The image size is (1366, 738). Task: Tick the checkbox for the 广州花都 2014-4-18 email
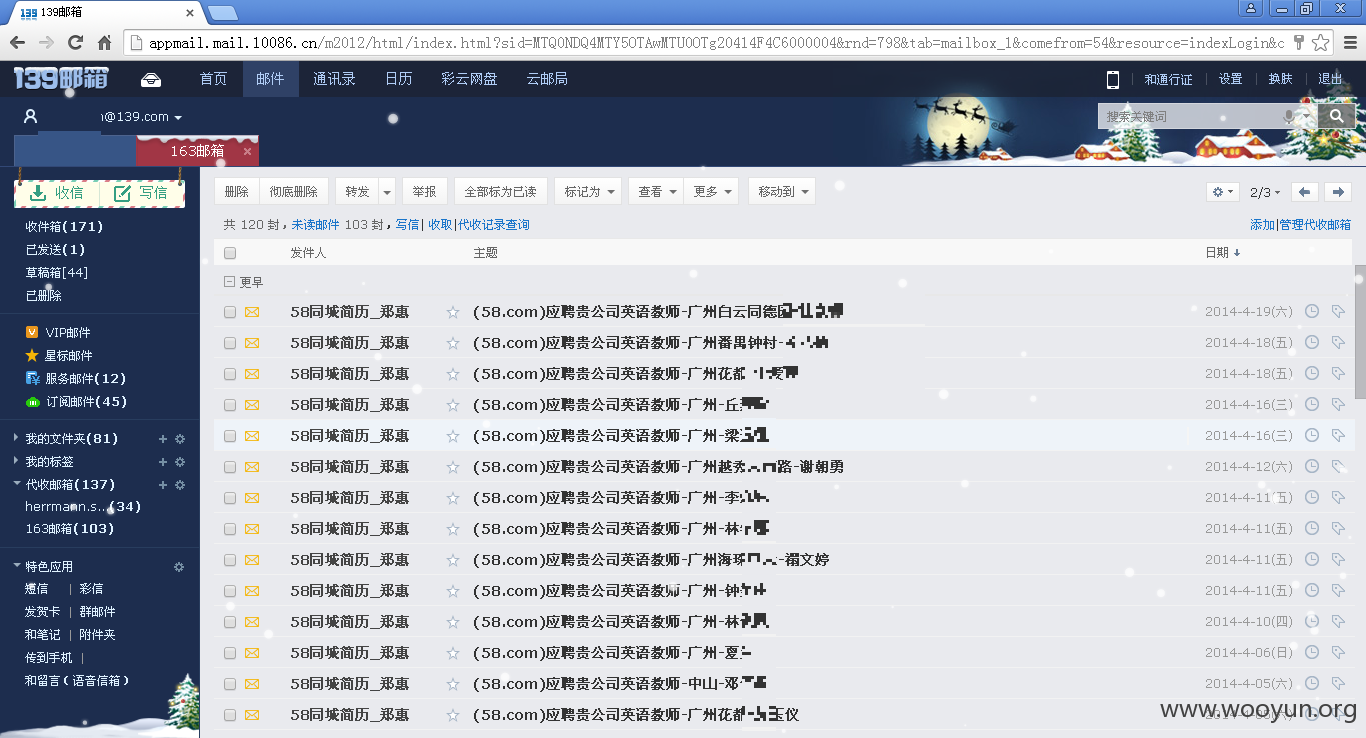pos(230,374)
